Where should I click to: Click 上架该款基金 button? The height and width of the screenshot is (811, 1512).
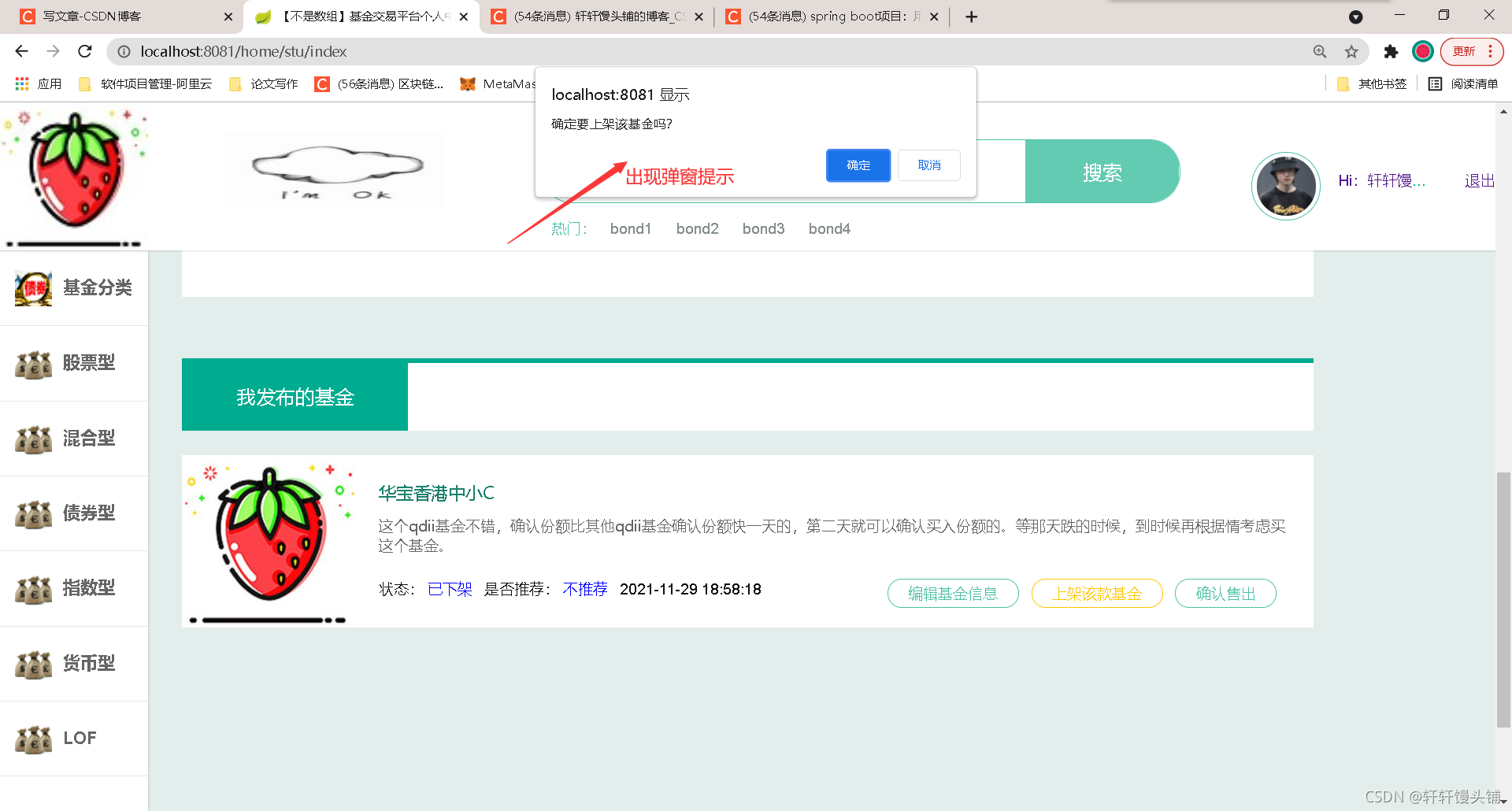point(1097,594)
